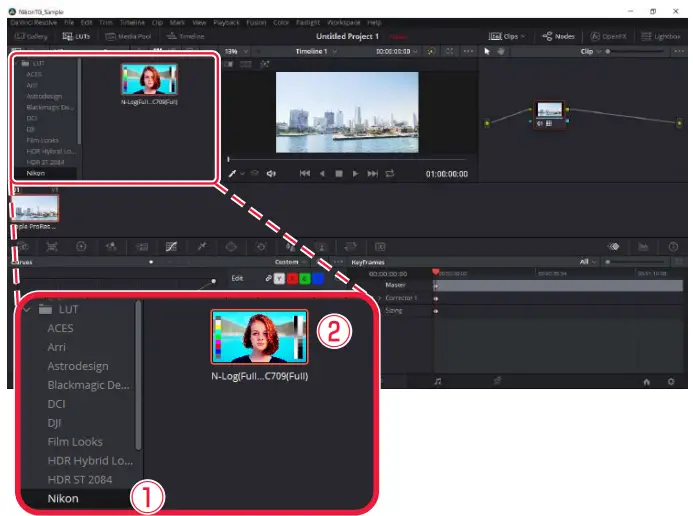Screen dimensions: 693x516
Task: Toggle the green channel curve button
Action: (x=306, y=278)
